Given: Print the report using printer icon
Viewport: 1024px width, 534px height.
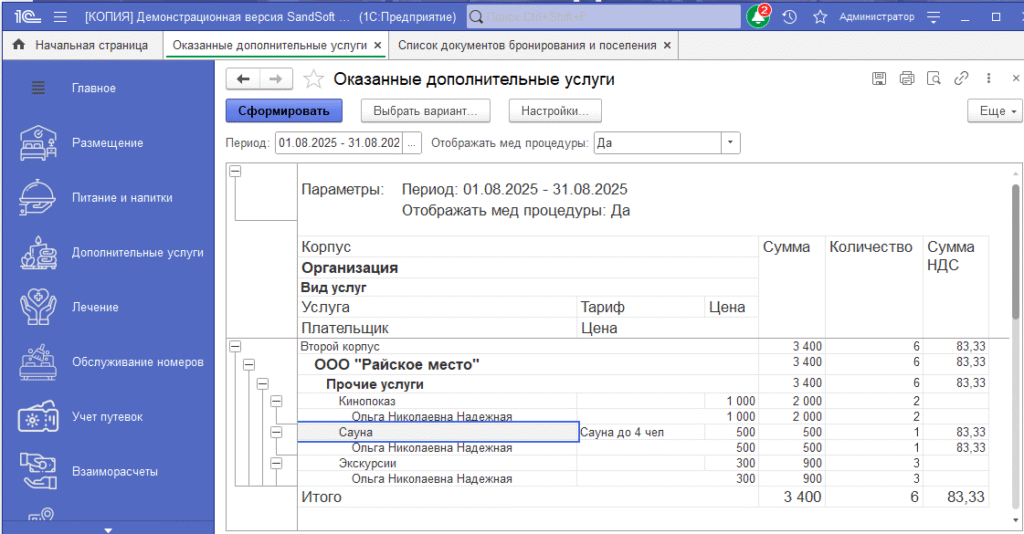Looking at the screenshot, I should coord(907,79).
